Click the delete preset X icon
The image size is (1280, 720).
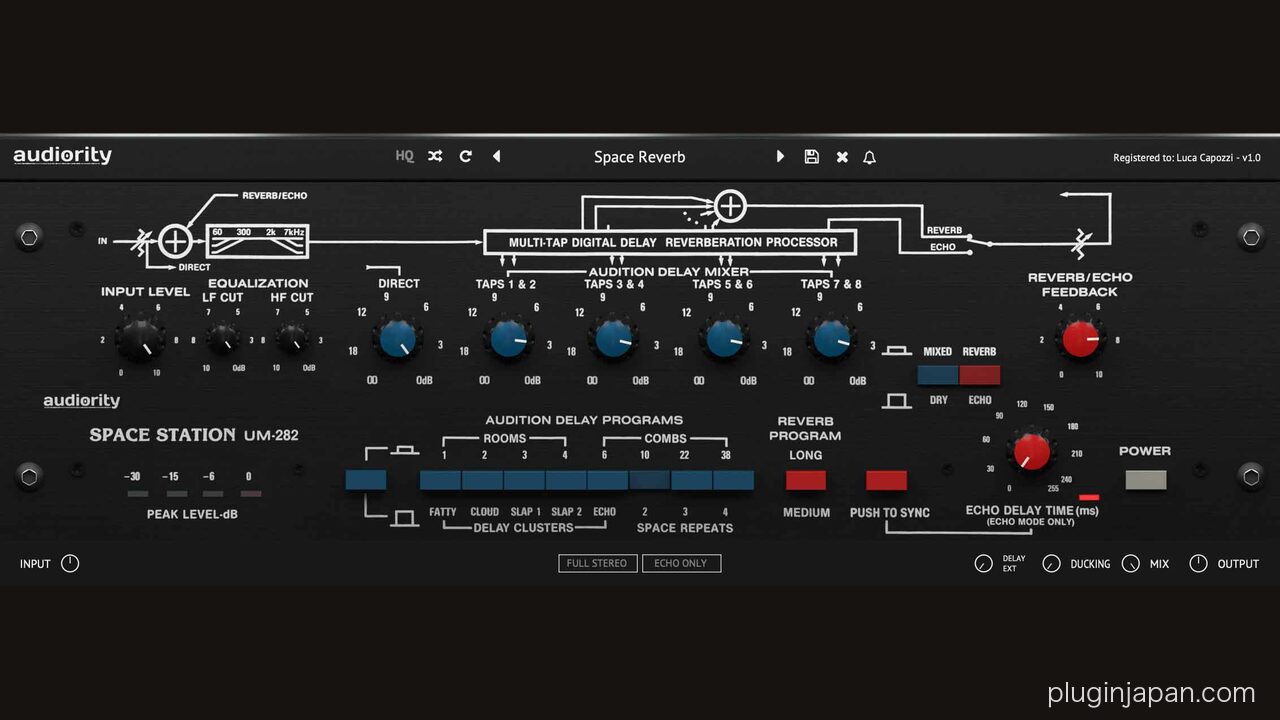click(x=842, y=157)
